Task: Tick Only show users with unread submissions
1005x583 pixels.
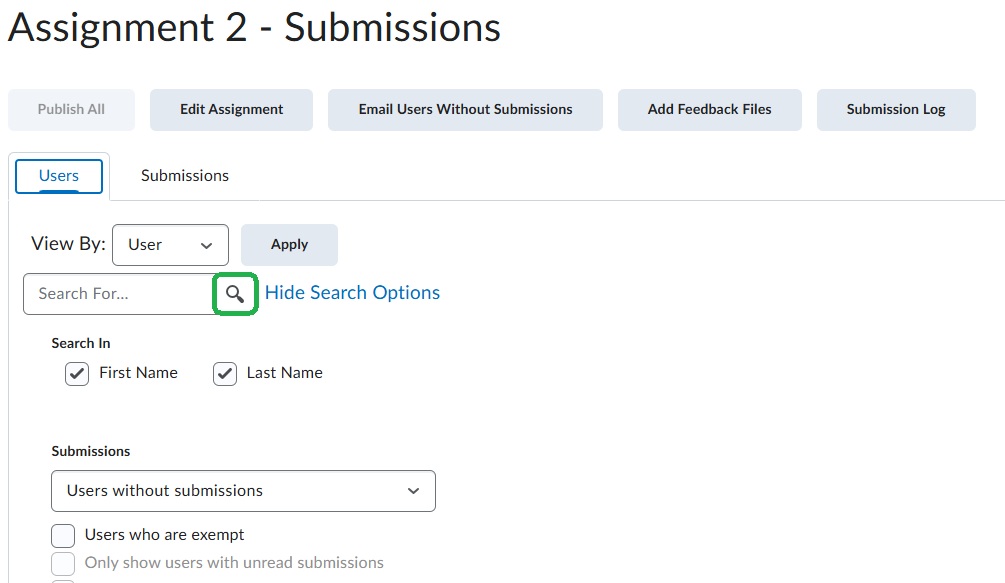Action: click(63, 563)
